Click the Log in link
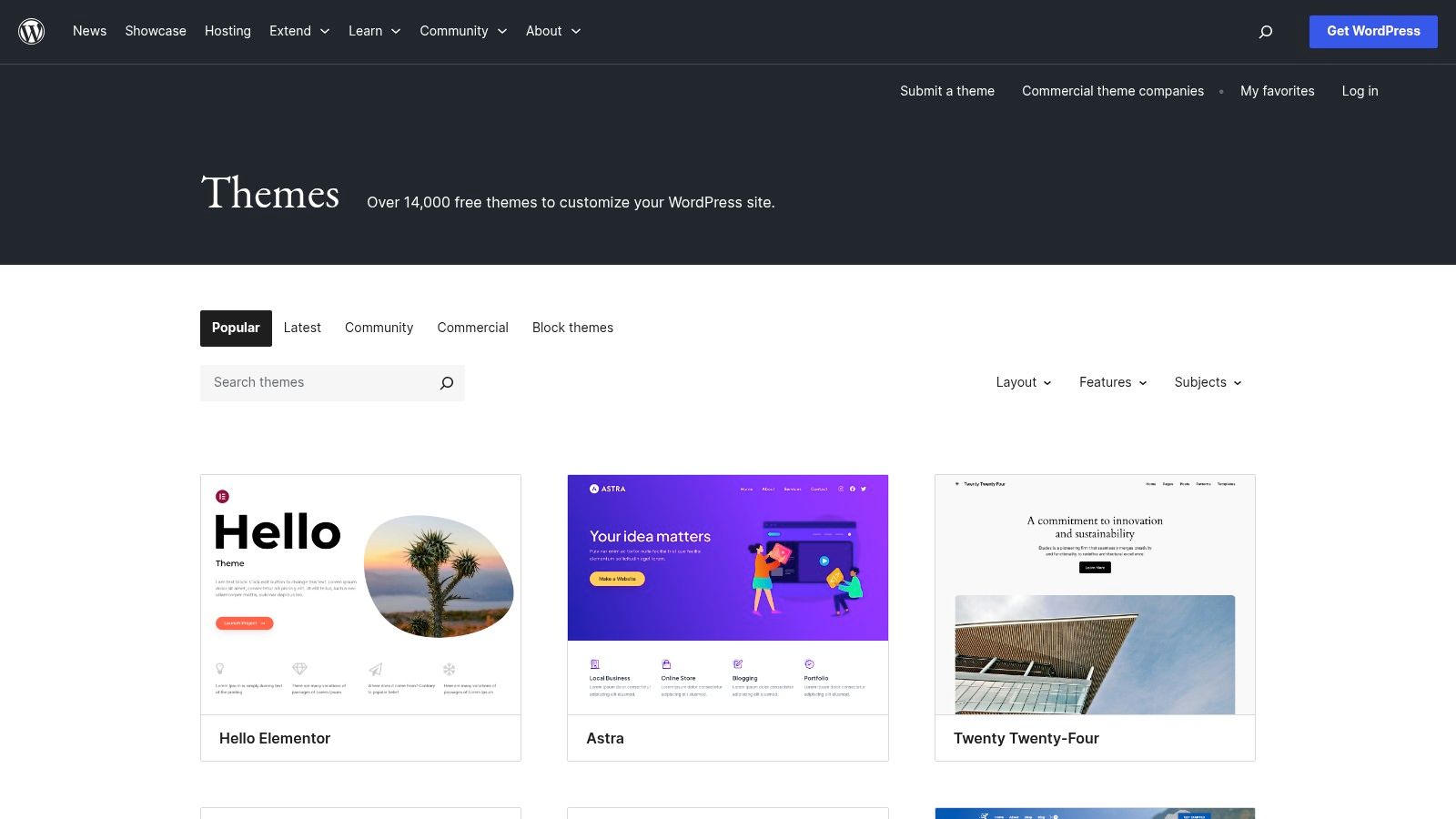The image size is (1456, 819). (x=1360, y=91)
